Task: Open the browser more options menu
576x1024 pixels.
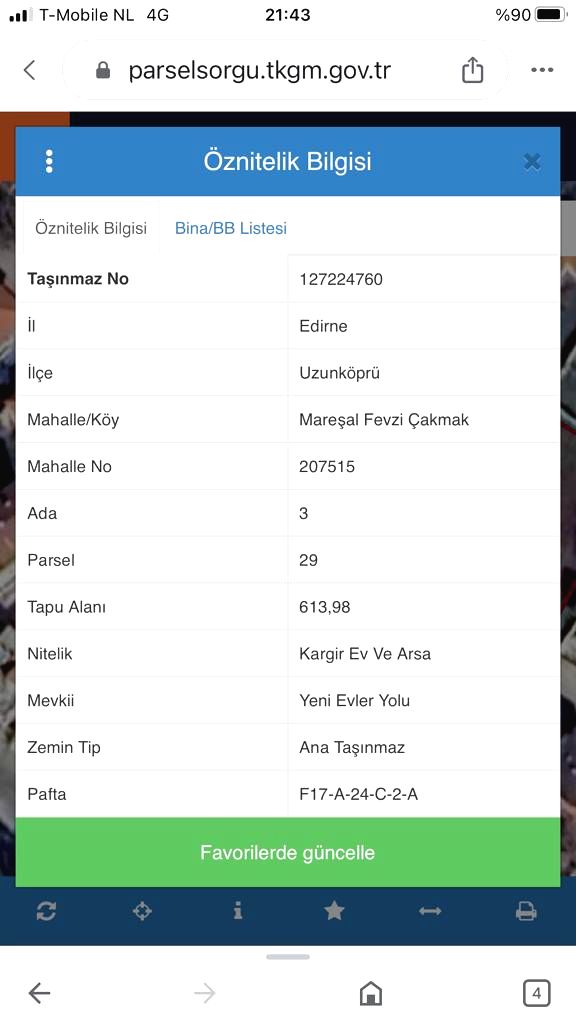Action: click(x=542, y=70)
